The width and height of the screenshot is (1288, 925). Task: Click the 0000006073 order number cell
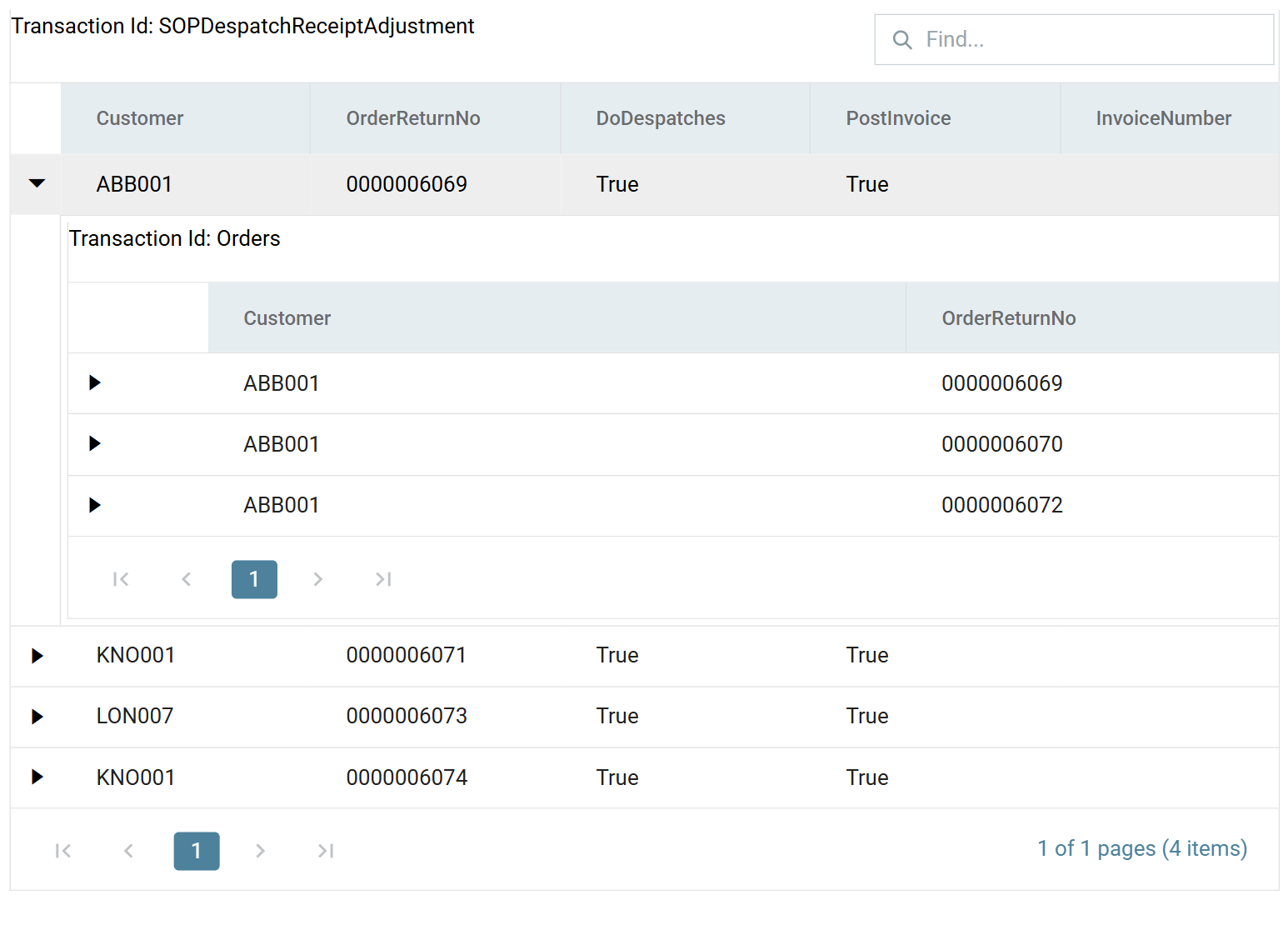coord(435,716)
